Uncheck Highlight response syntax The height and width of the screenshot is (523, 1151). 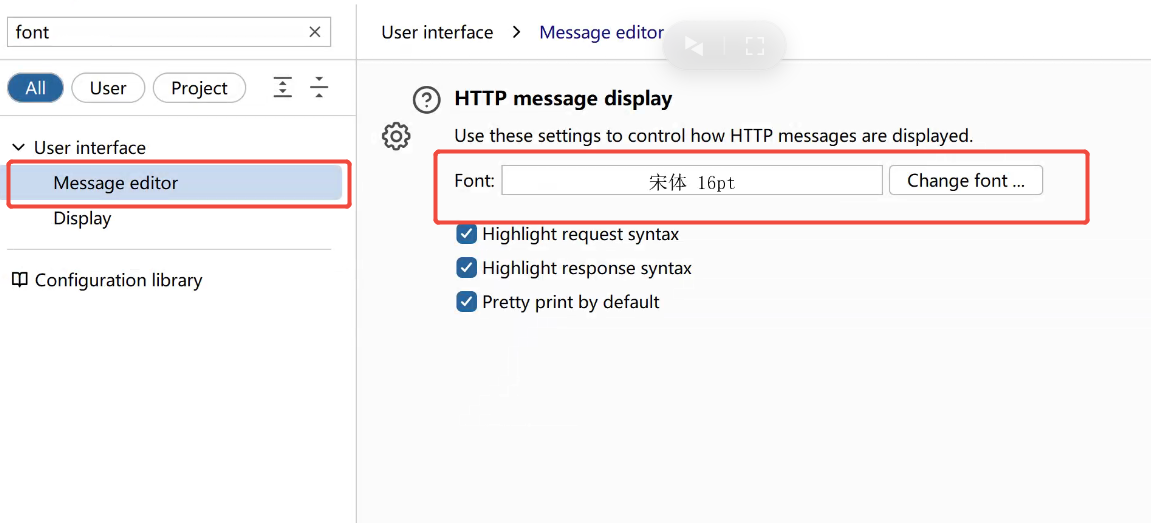tap(466, 268)
